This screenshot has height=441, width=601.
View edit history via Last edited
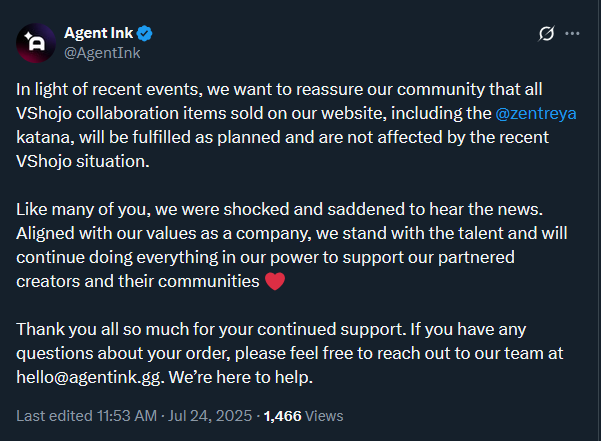[54, 416]
